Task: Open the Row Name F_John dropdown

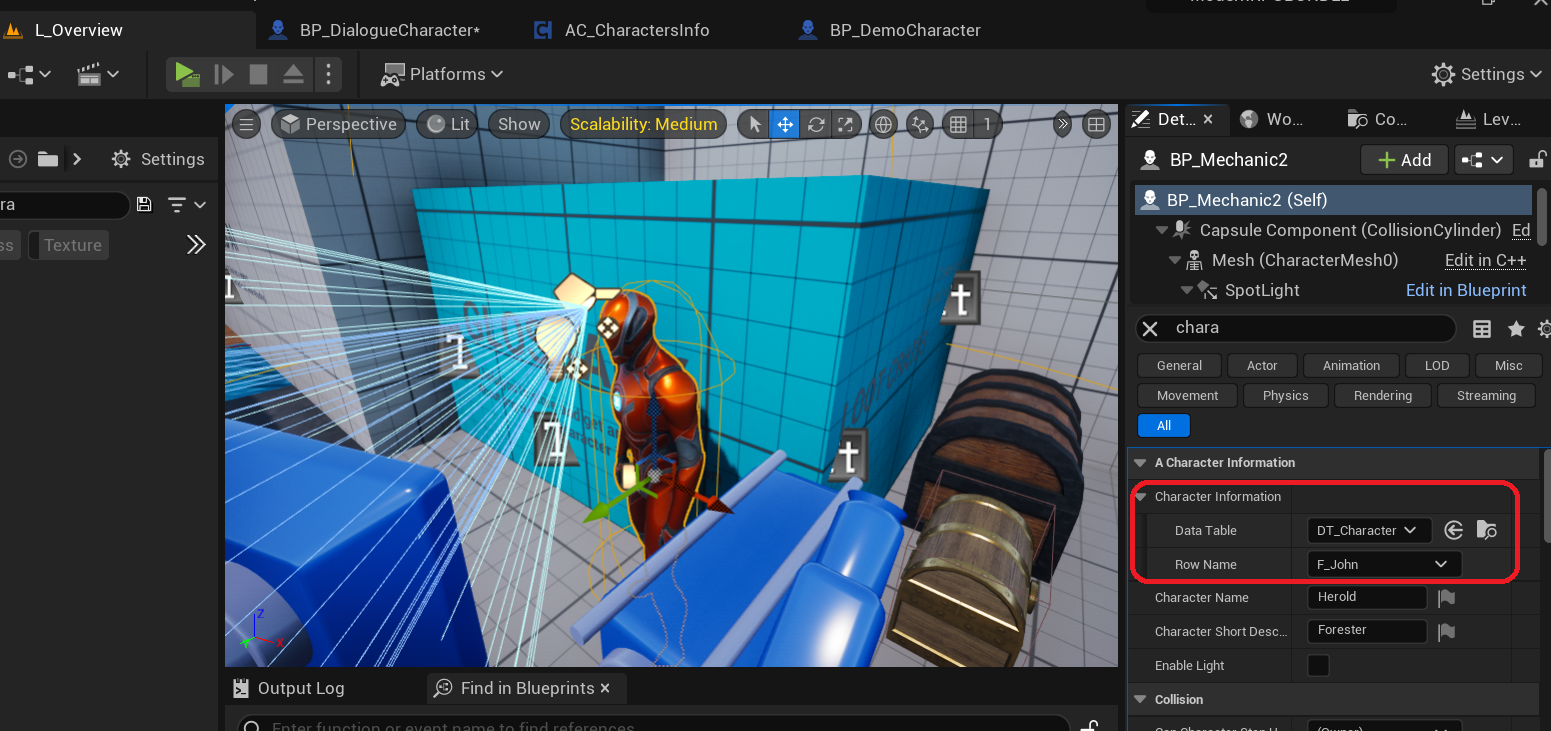Action: coord(1384,565)
